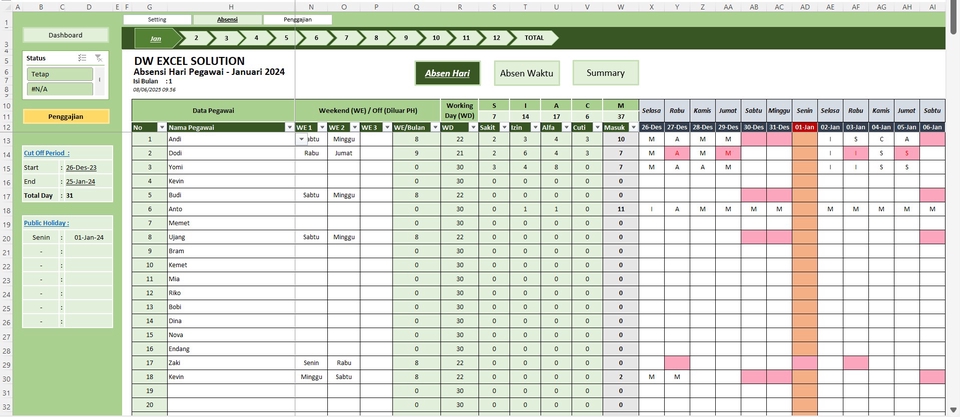Screen dimensions: 960x417
Task: Switch to the Setting tab
Action: [157, 20]
